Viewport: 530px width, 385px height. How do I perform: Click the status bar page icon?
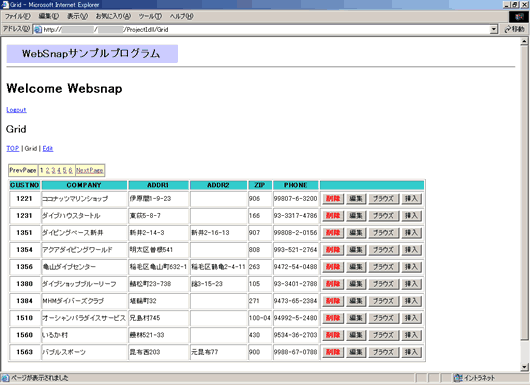[5, 378]
